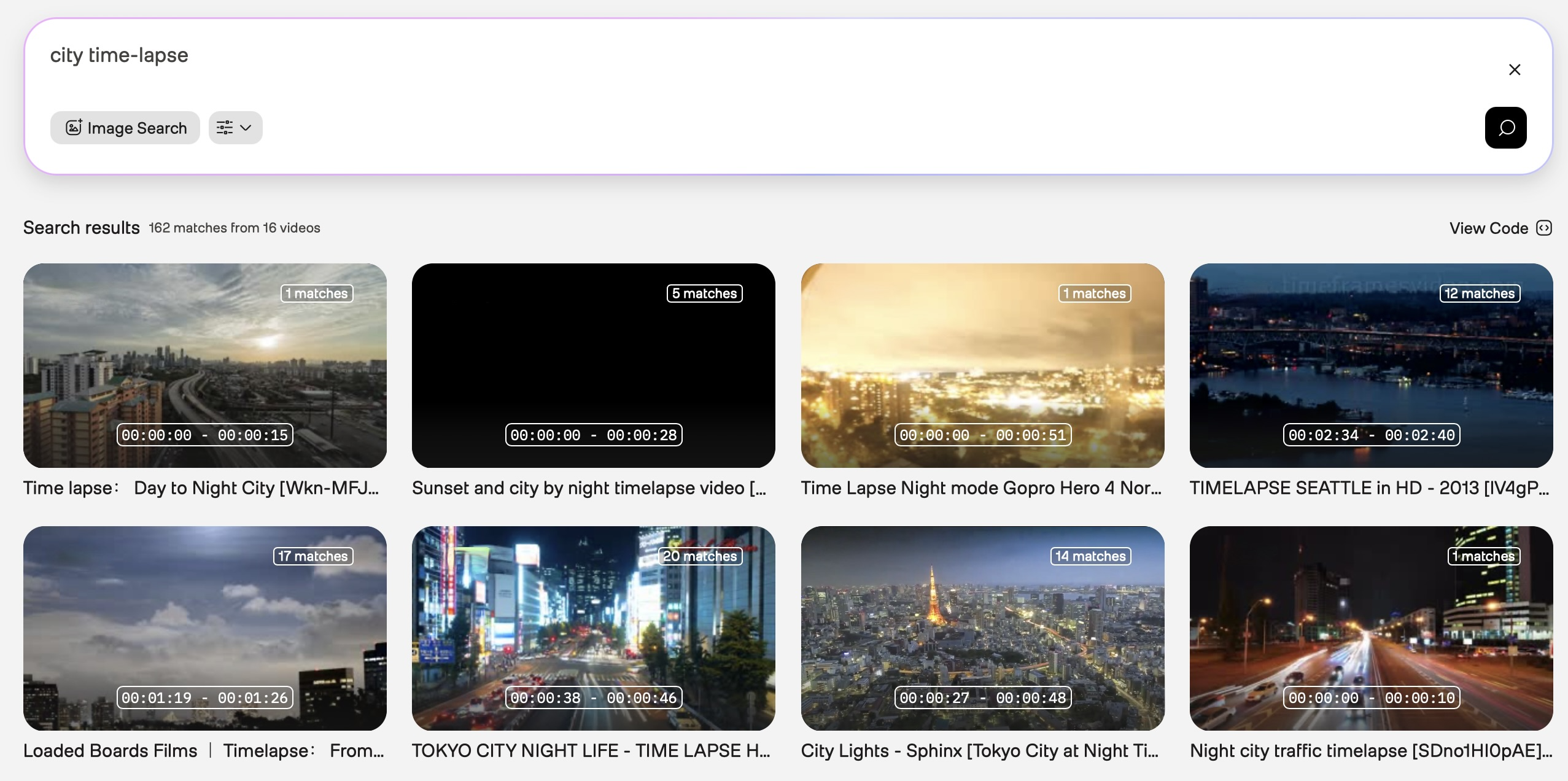Open TIMELAPSE SEATTLE in HD title
This screenshot has width=1568, height=781.
pos(1370,488)
